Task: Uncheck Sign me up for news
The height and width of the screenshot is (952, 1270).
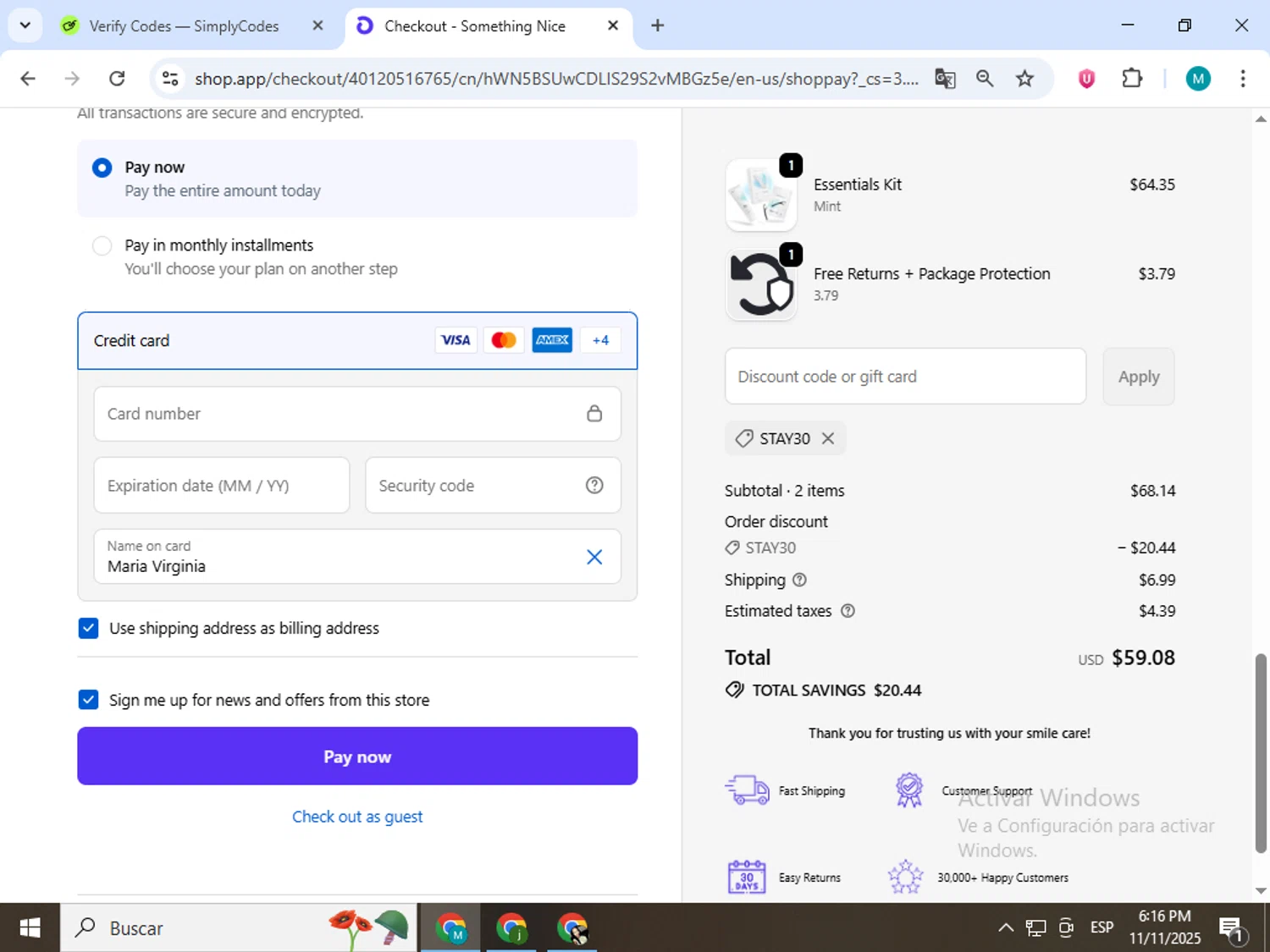Action: tap(88, 700)
